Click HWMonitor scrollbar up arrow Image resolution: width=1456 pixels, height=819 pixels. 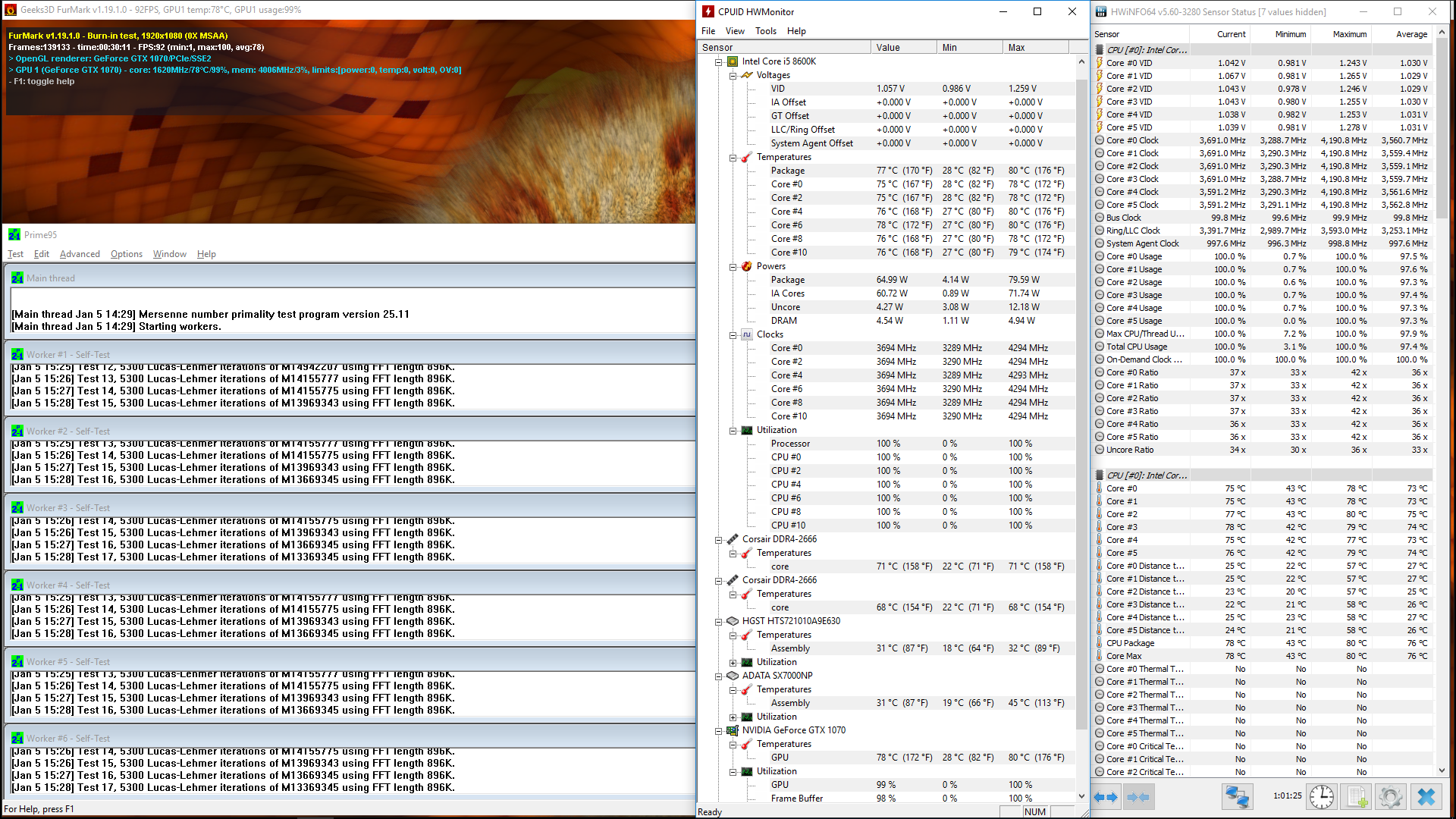click(1081, 61)
